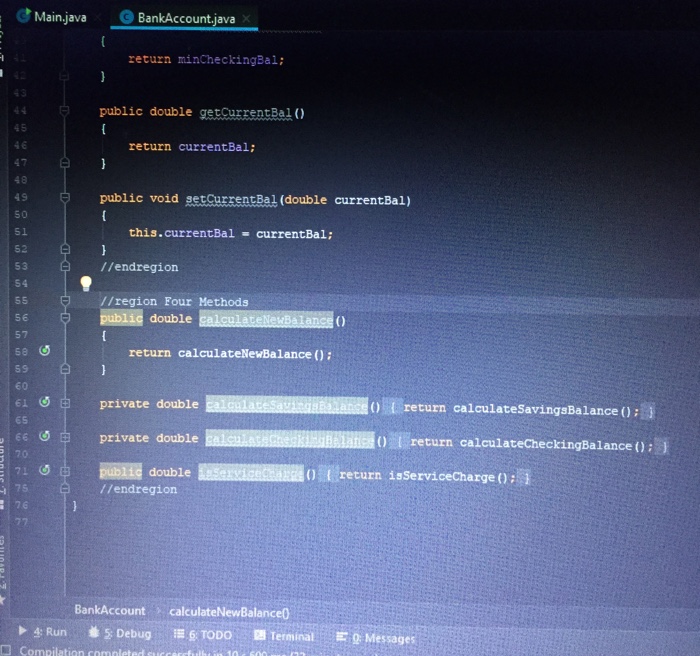Click highlighted 'public' keyword on line 71

click(x=121, y=472)
